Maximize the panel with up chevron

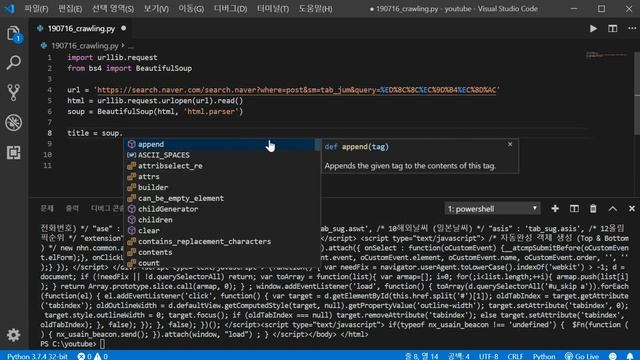(613, 209)
